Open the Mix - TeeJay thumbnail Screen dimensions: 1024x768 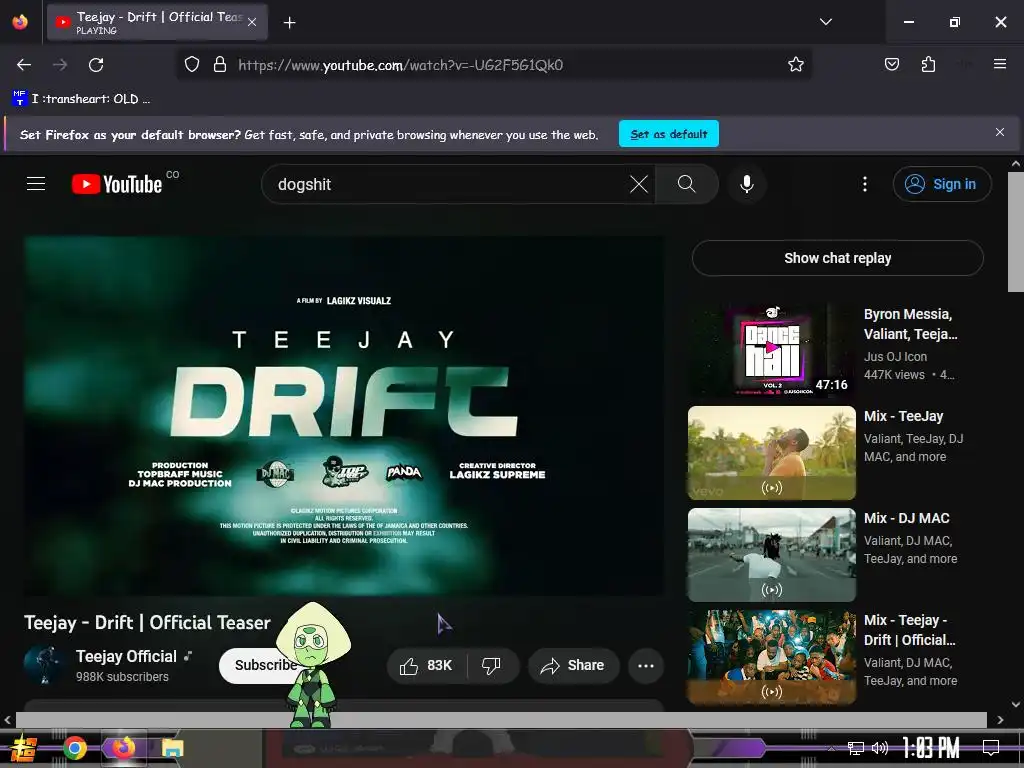pyautogui.click(x=772, y=453)
